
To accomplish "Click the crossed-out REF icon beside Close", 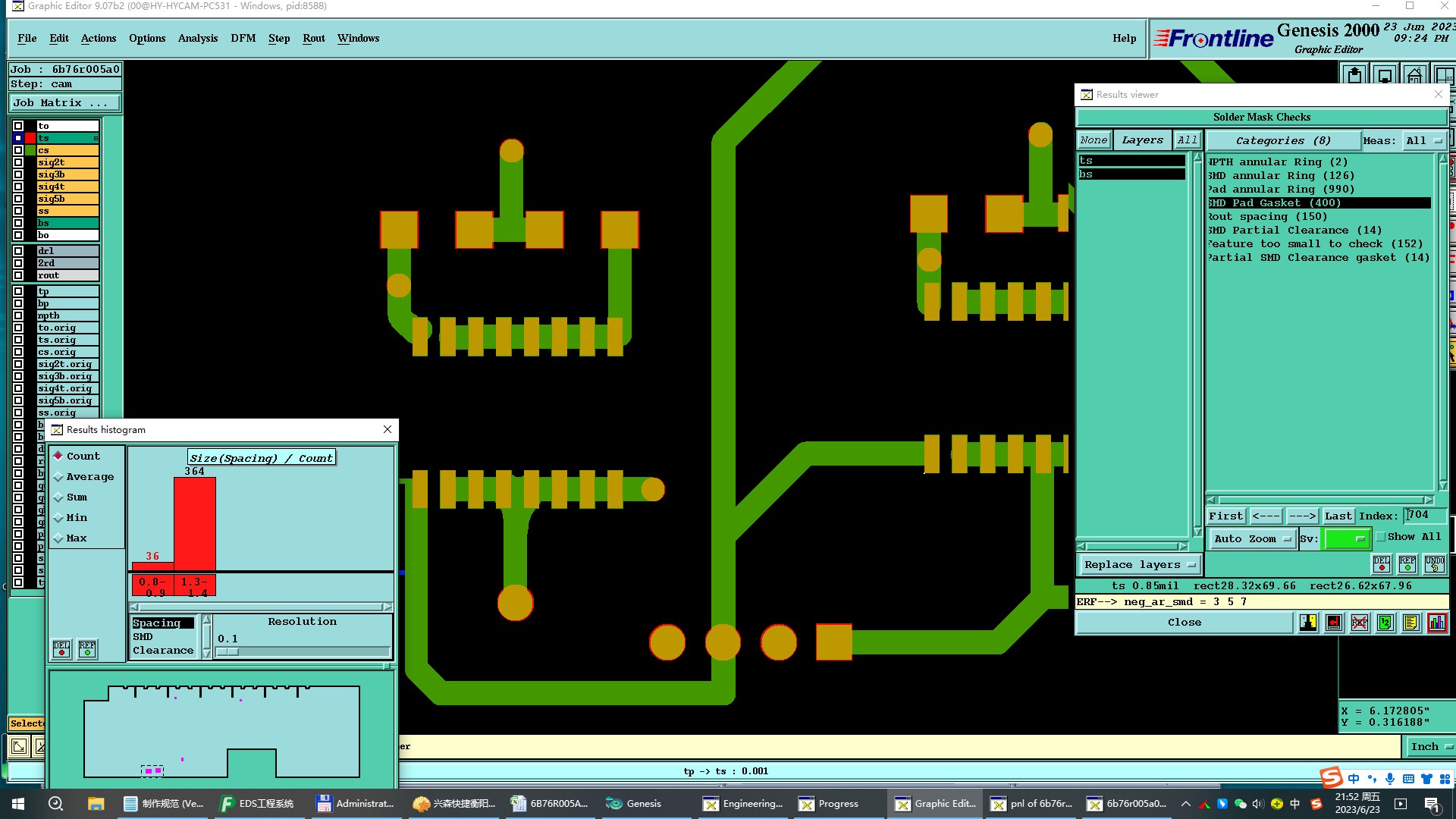I will tap(1360, 623).
